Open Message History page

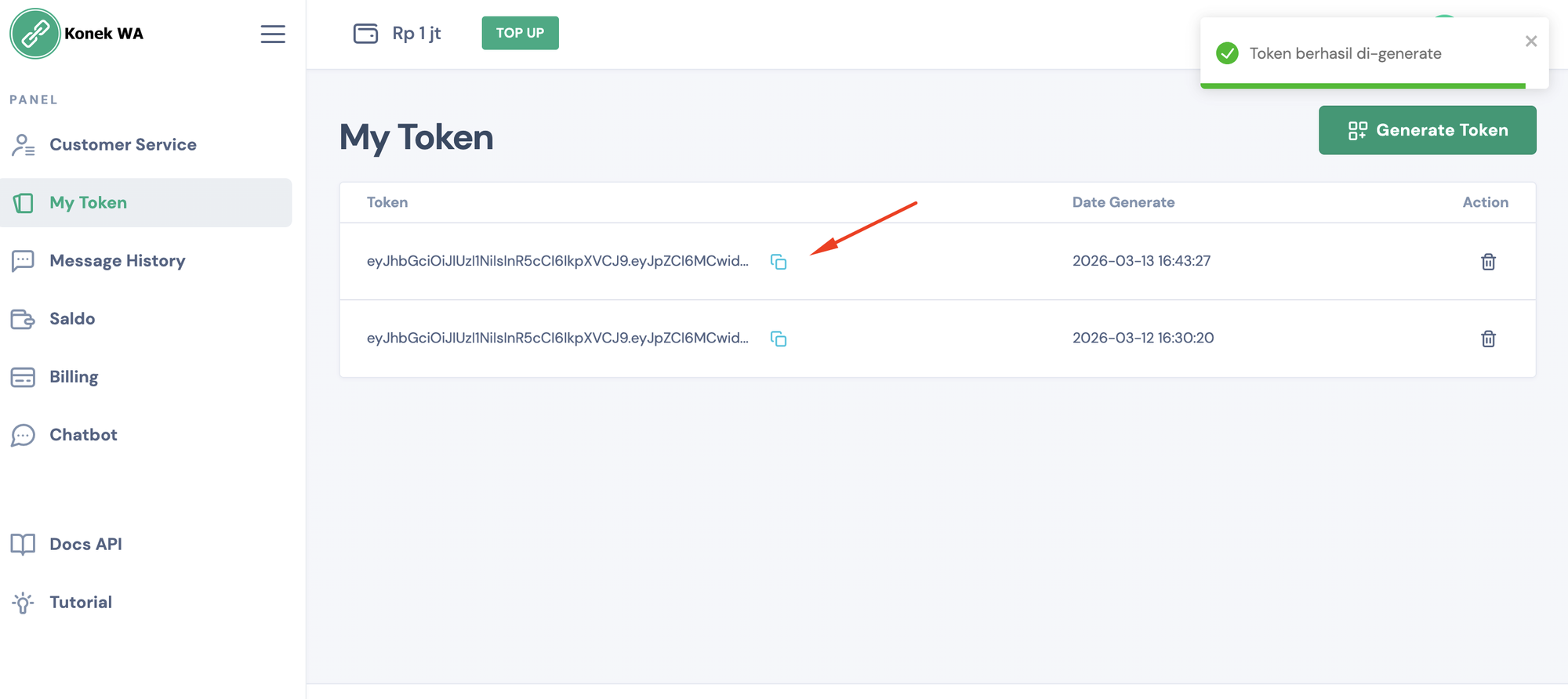pos(117,261)
